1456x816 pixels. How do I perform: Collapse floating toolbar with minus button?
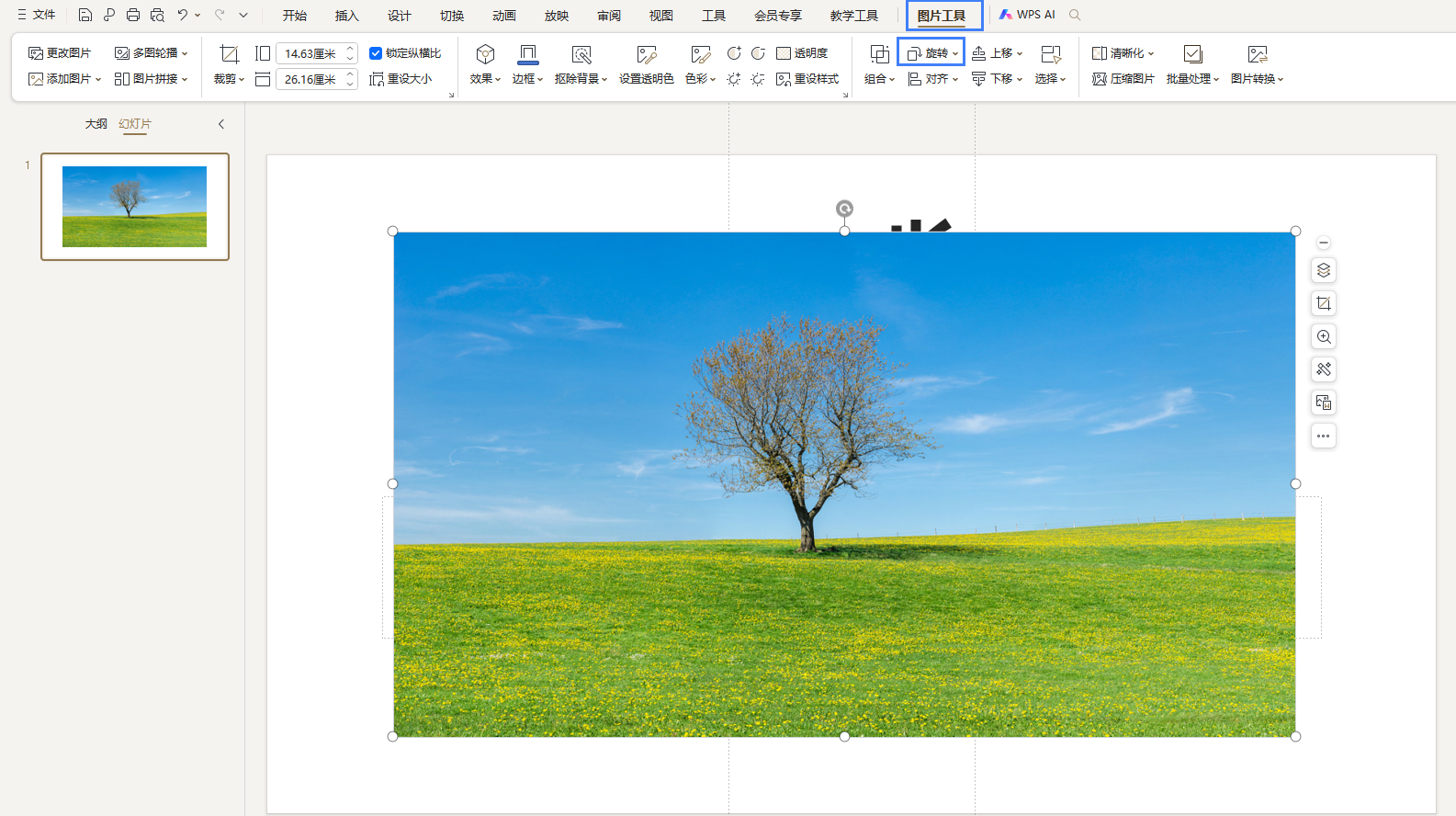(x=1324, y=243)
